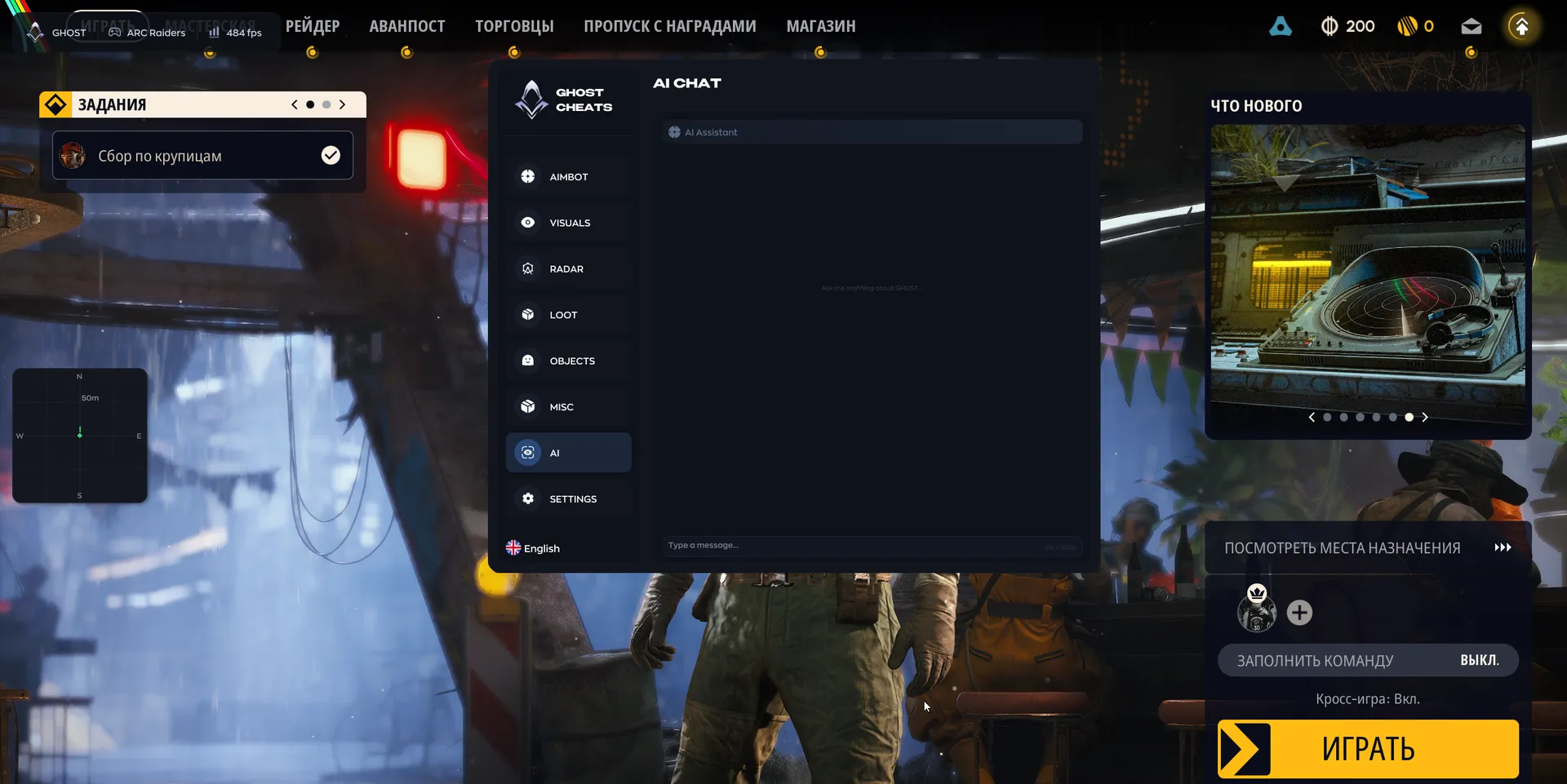Select the RADAR sidebar entry
Image resolution: width=1567 pixels, height=784 pixels.
pos(568,269)
